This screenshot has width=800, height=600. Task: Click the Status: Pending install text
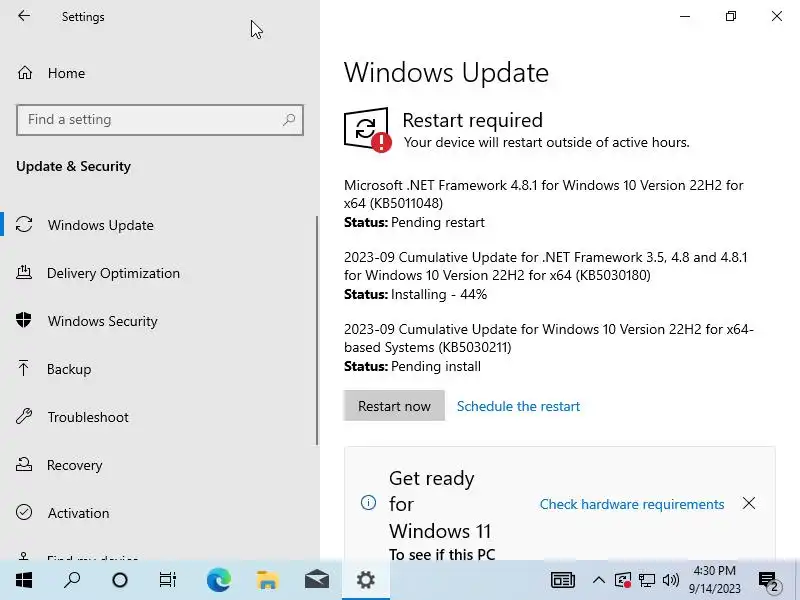click(x=412, y=366)
